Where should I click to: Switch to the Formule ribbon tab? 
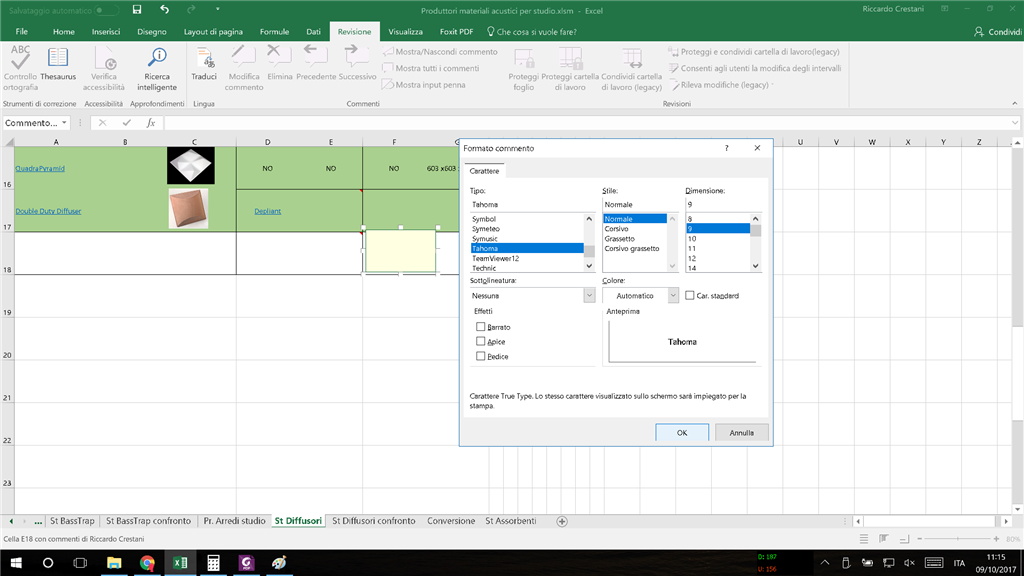[x=274, y=31]
